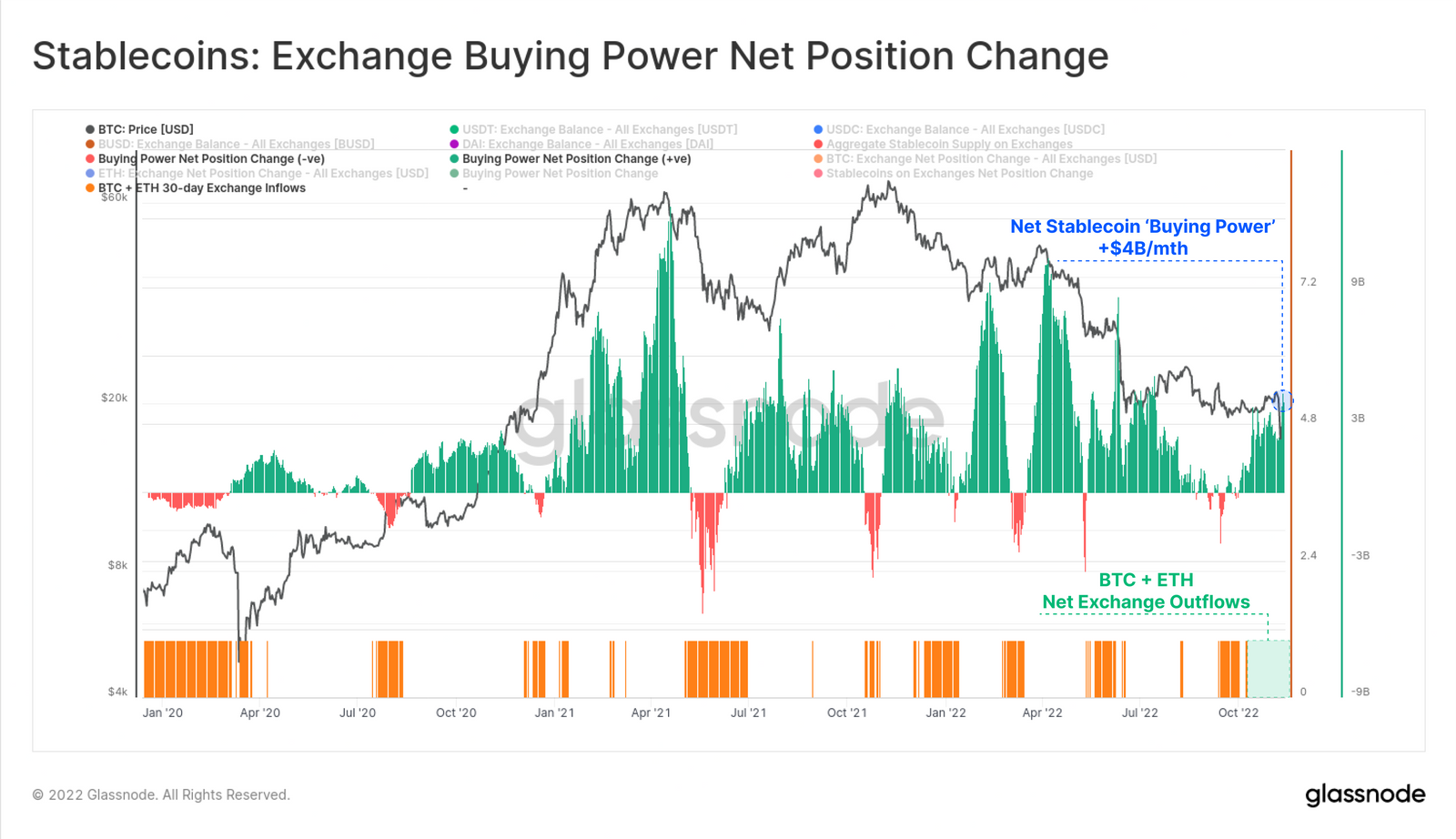Screen dimensions: 1456x839
Task: Click BTC Exchange Net Position Change legend dot
Action: [x=818, y=158]
